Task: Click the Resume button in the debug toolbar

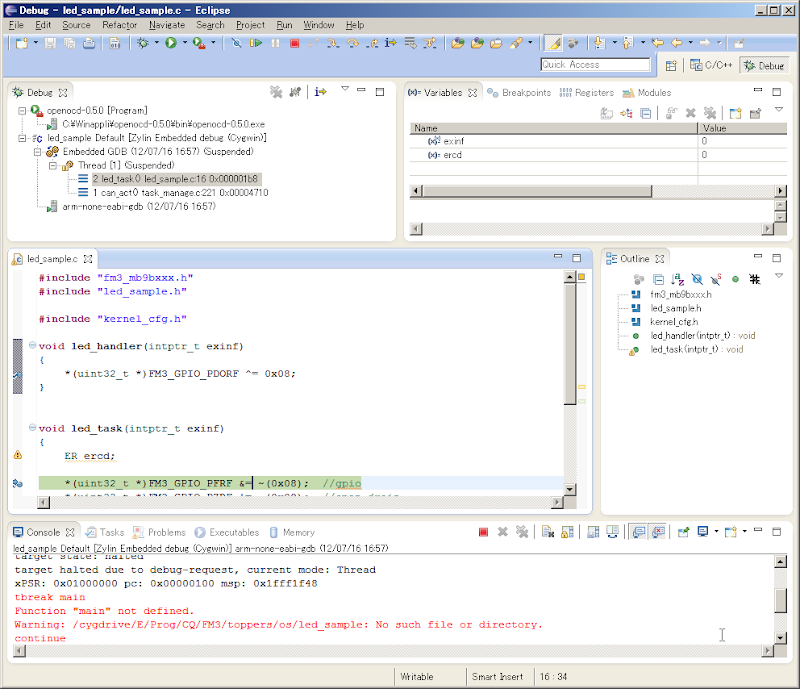Action: [256, 43]
